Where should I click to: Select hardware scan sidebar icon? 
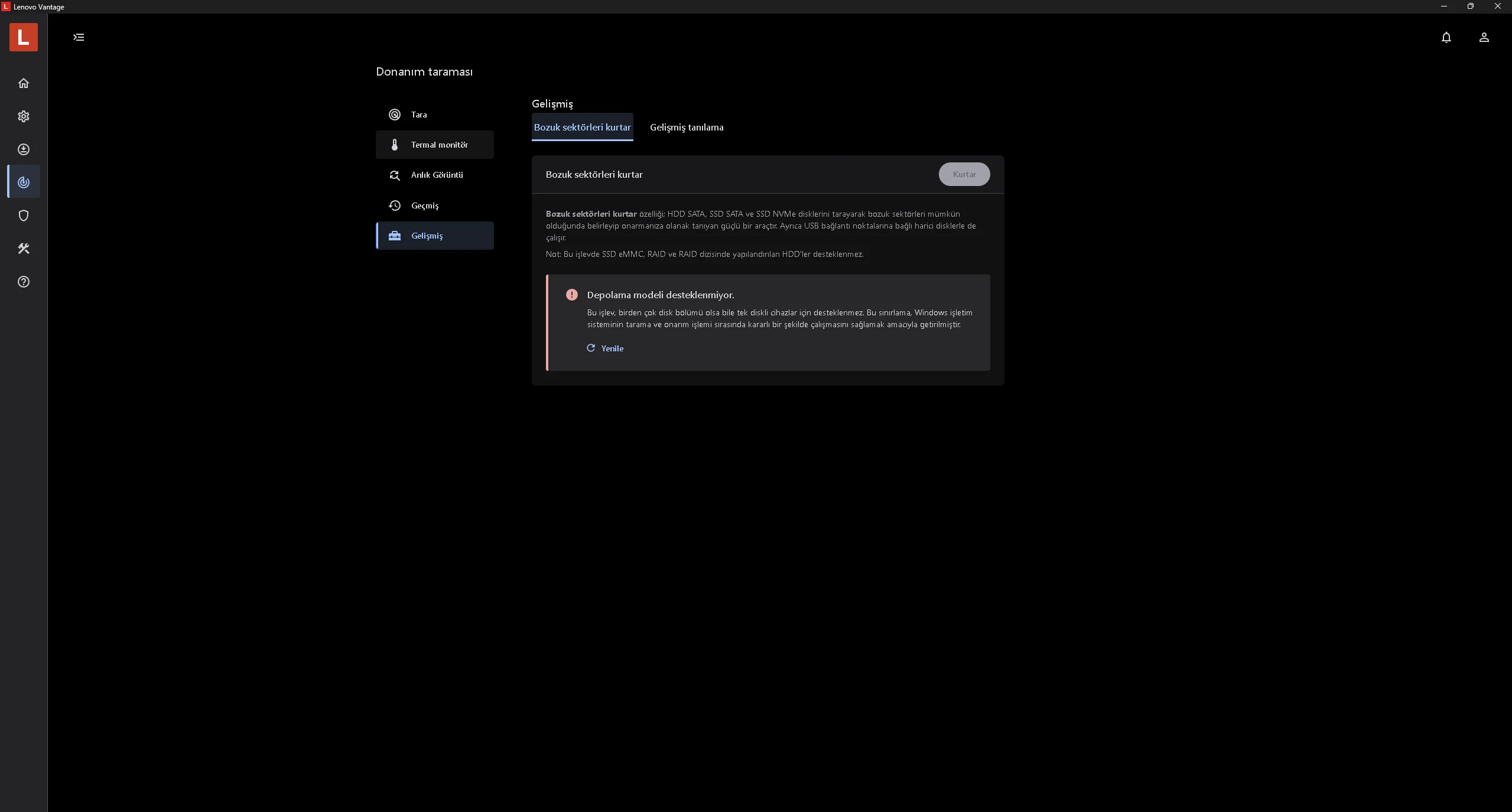tap(24, 182)
